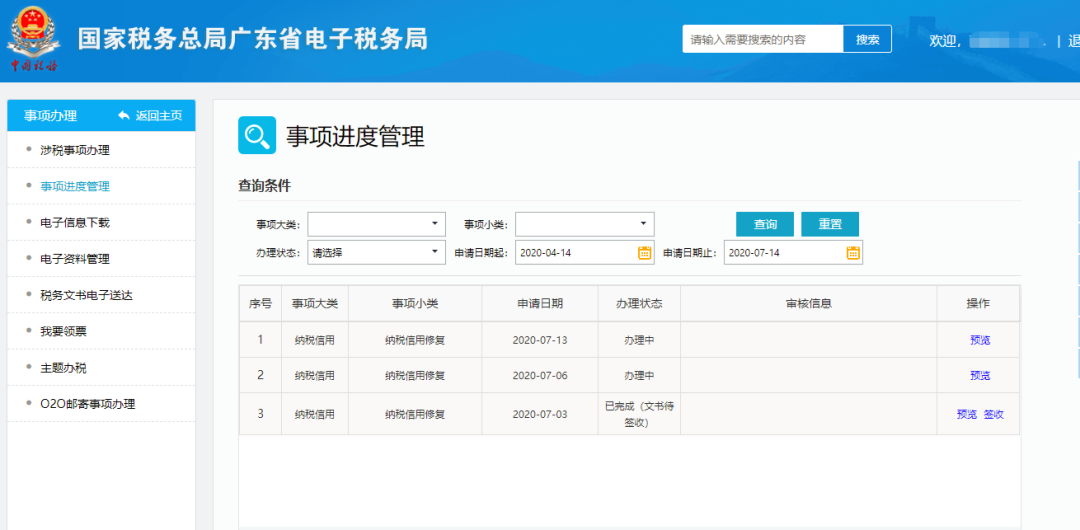Focus the header search input field
The image size is (1080, 530).
[762, 39]
